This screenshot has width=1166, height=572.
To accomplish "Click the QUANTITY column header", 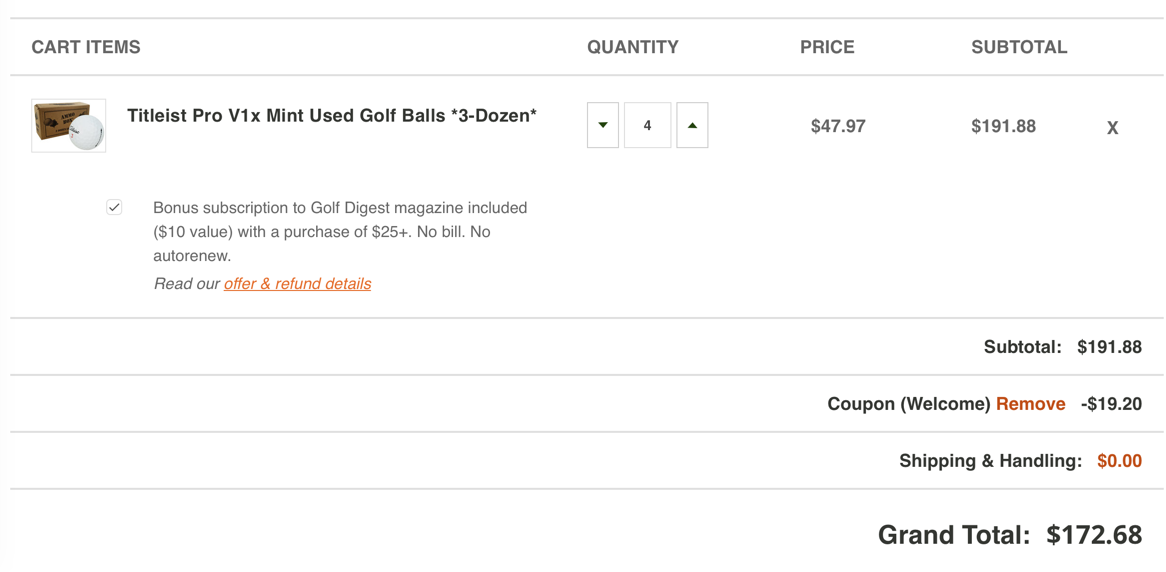I will point(633,47).
